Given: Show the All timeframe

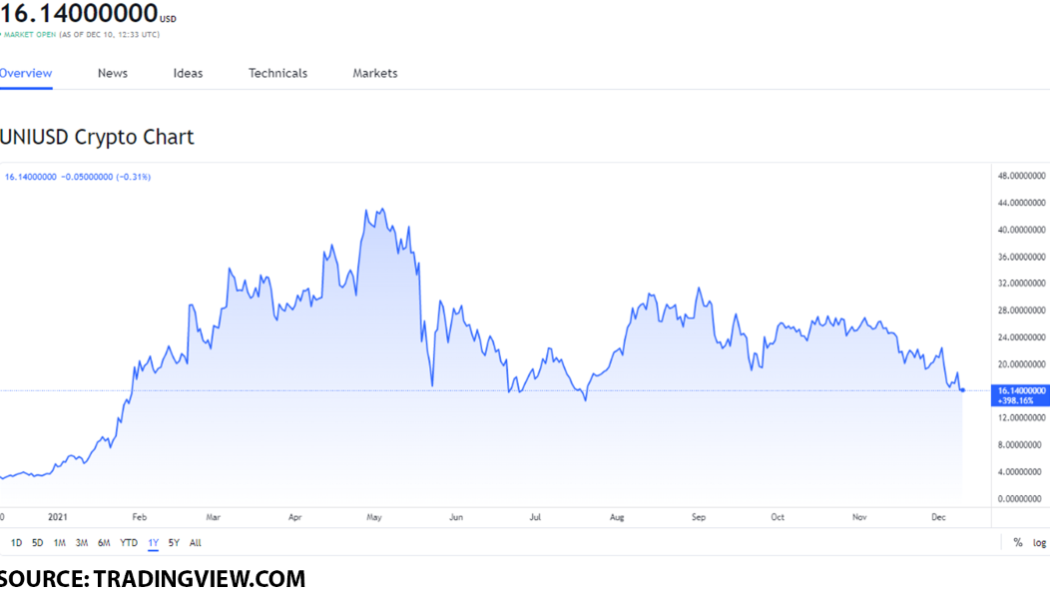Looking at the screenshot, I should [x=194, y=542].
